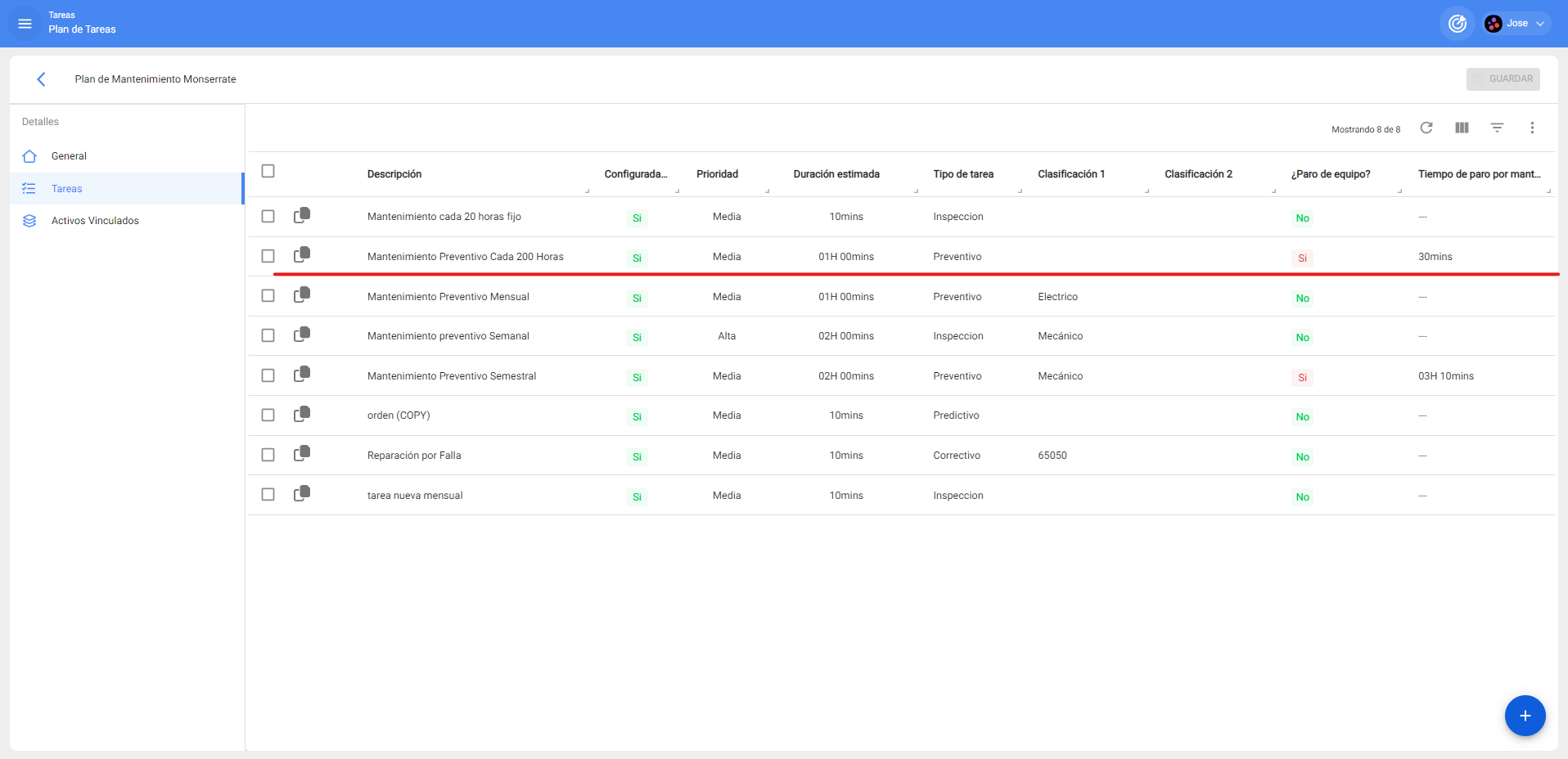Duplicate the Reparación por Falla task
The height and width of the screenshot is (759, 1568).
[x=302, y=454]
